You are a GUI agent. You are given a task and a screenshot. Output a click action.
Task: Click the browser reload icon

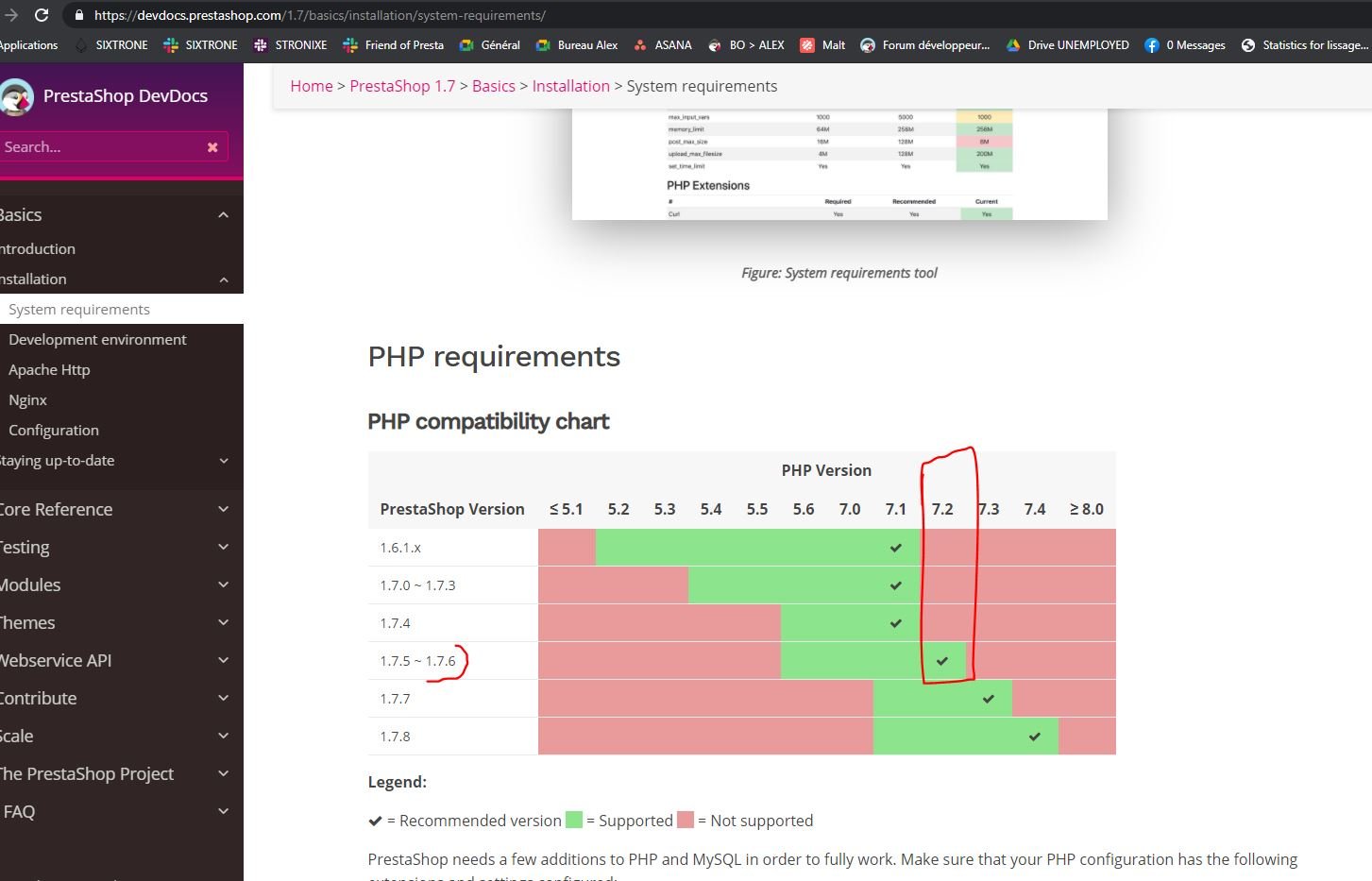(x=42, y=15)
